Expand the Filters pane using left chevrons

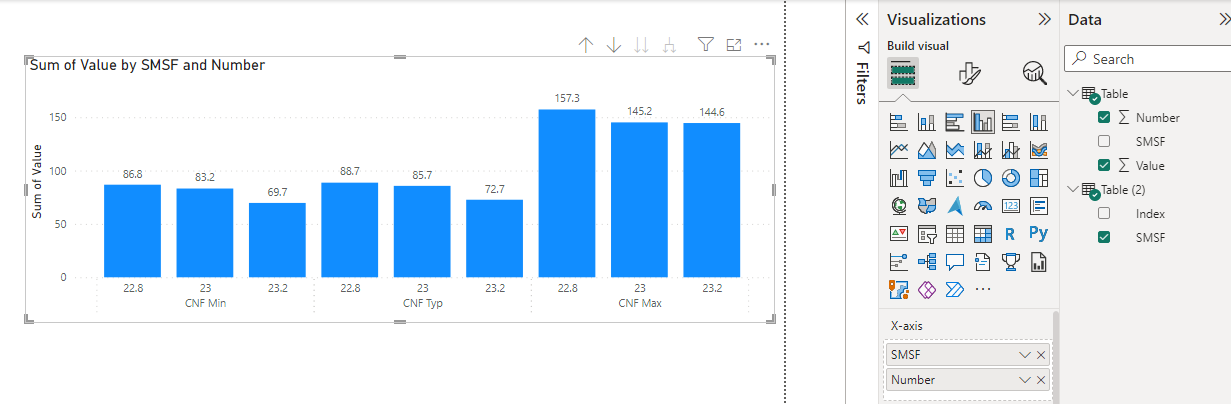tap(862, 19)
